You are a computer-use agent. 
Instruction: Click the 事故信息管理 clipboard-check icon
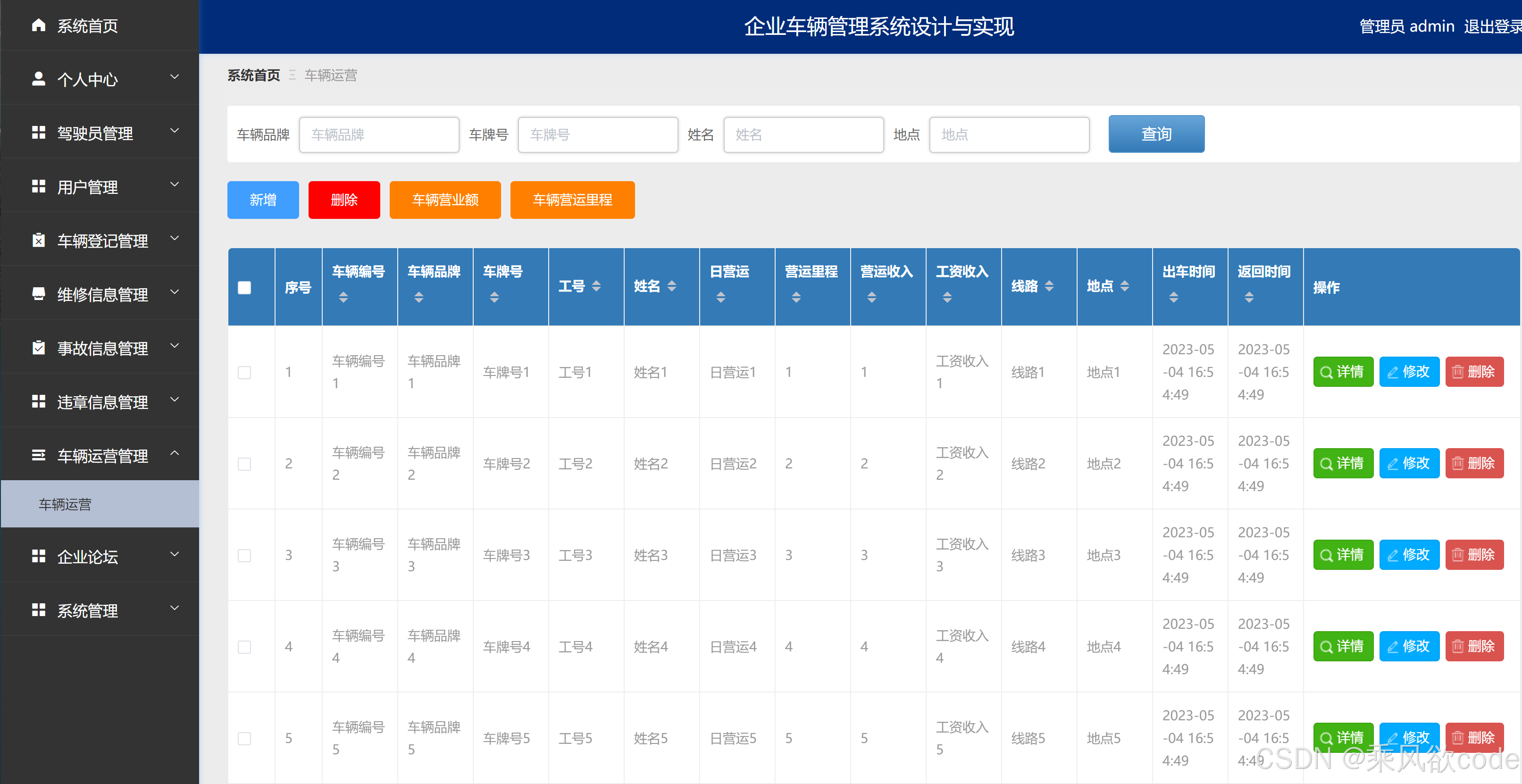tap(38, 348)
